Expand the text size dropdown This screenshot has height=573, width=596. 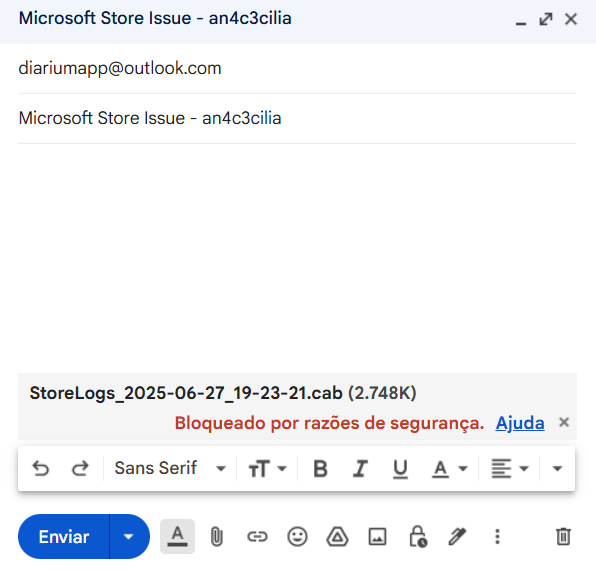click(267, 468)
